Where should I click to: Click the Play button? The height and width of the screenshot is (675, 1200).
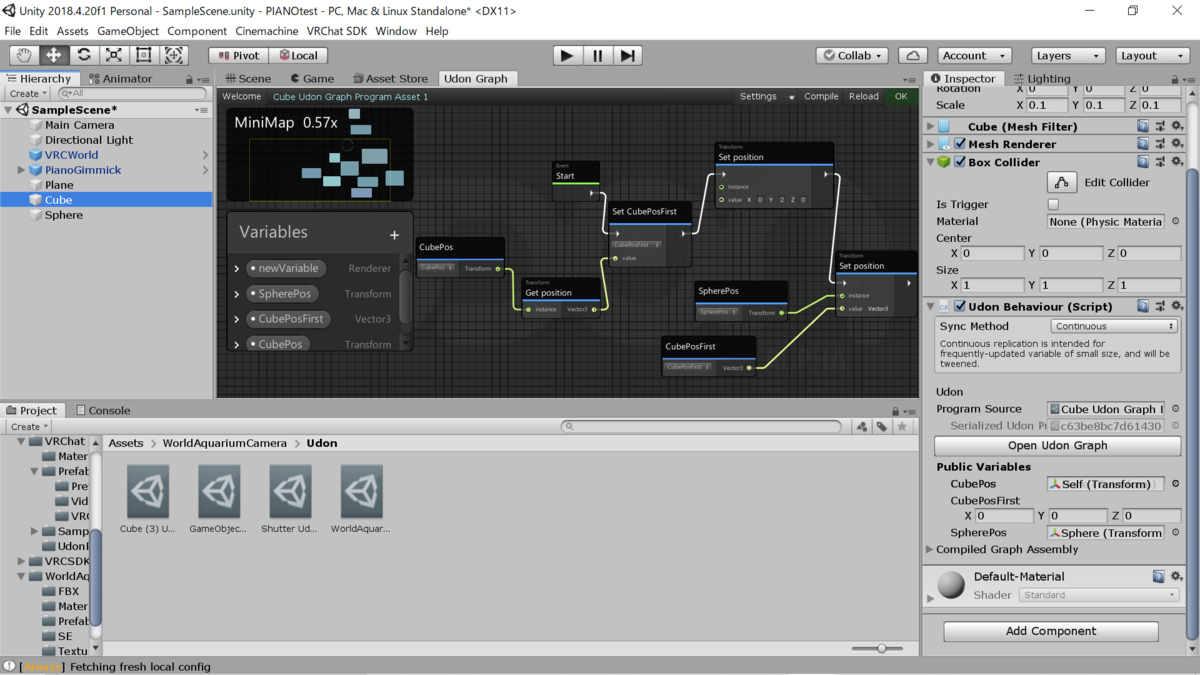click(x=567, y=56)
